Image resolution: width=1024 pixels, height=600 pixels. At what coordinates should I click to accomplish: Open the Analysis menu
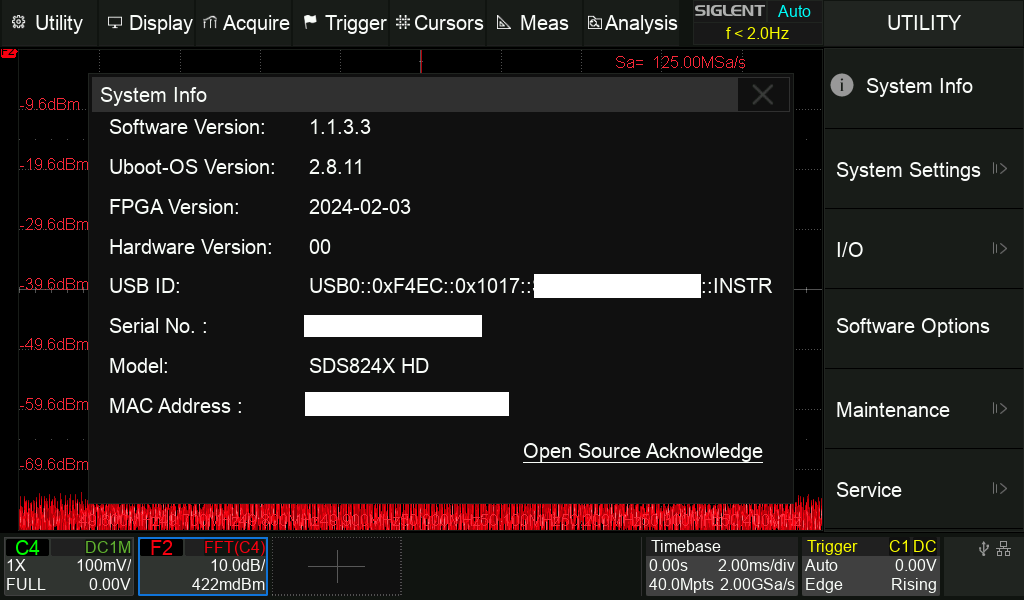[632, 23]
